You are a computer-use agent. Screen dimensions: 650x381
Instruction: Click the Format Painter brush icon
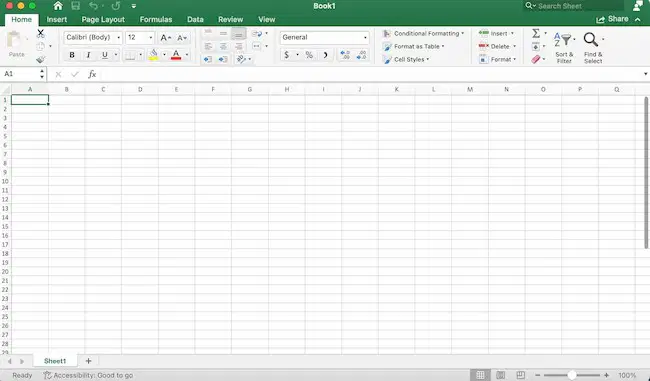point(40,60)
